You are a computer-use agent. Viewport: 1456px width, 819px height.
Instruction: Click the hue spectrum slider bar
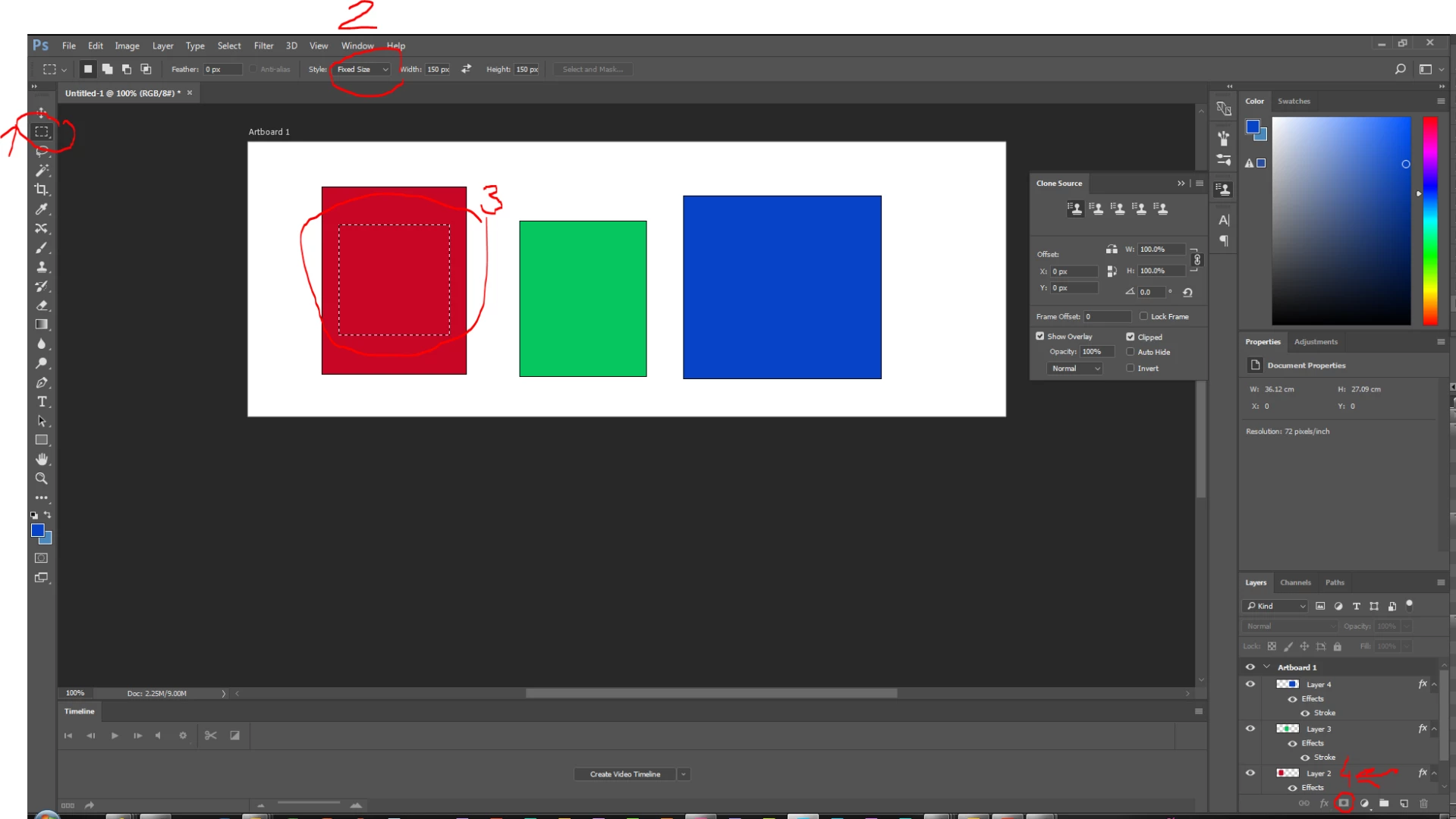click(x=1430, y=221)
